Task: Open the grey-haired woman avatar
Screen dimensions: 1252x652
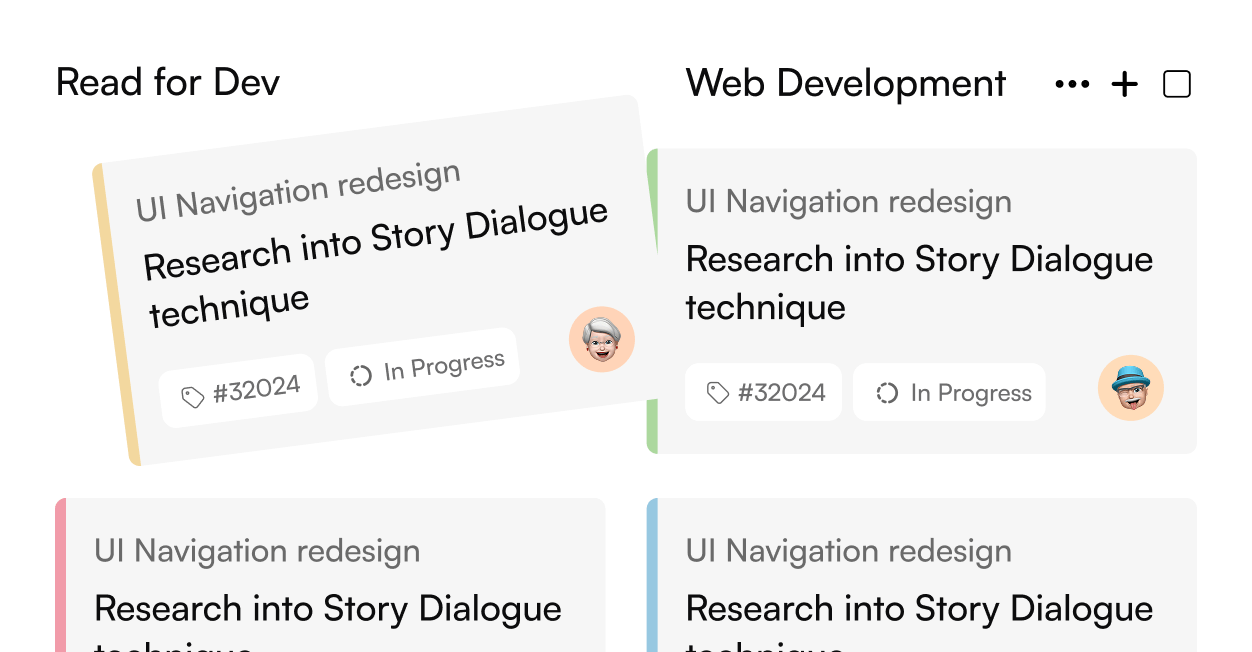Action: point(602,341)
